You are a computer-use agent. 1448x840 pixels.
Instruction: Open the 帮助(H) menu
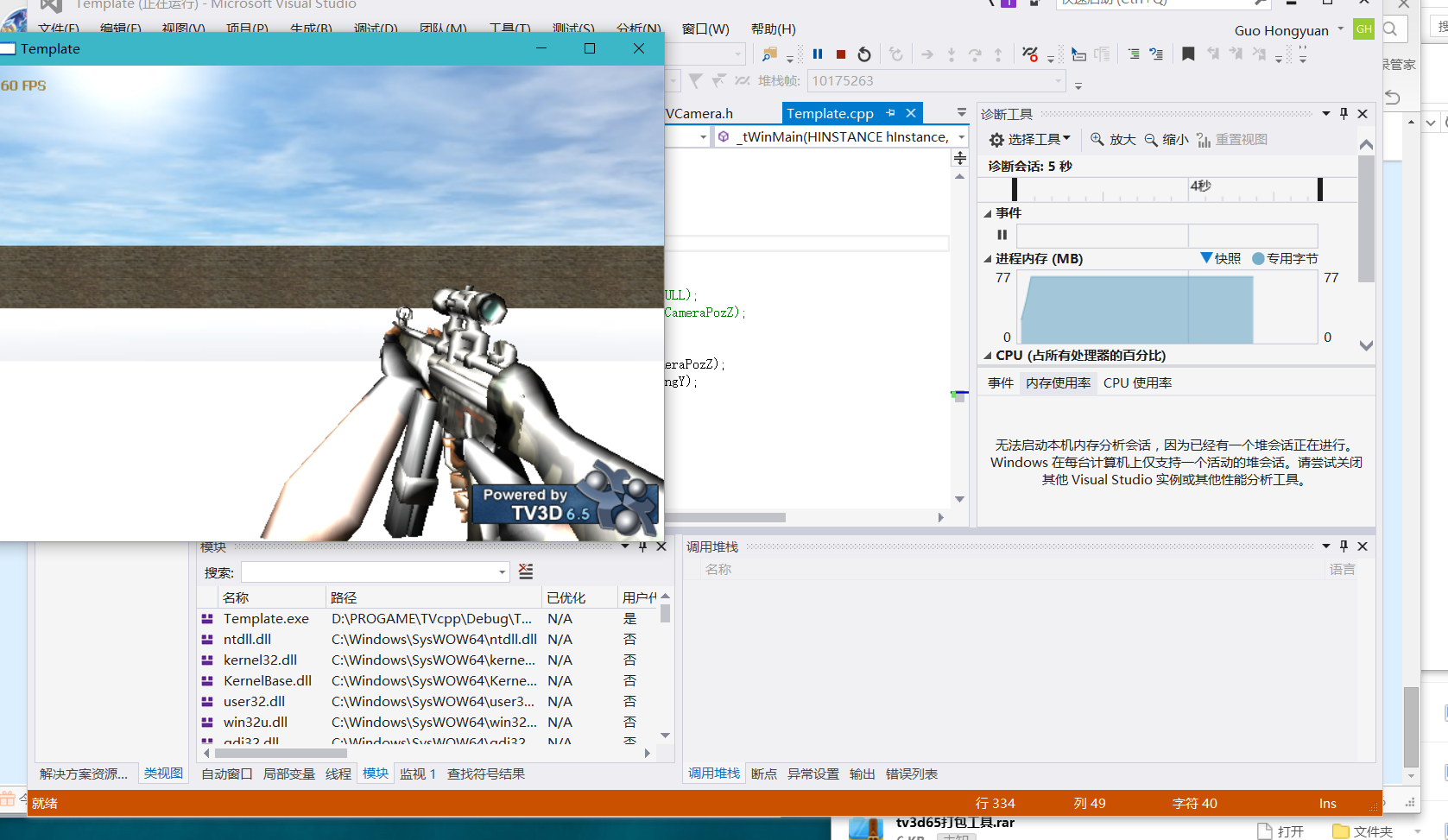click(x=774, y=29)
